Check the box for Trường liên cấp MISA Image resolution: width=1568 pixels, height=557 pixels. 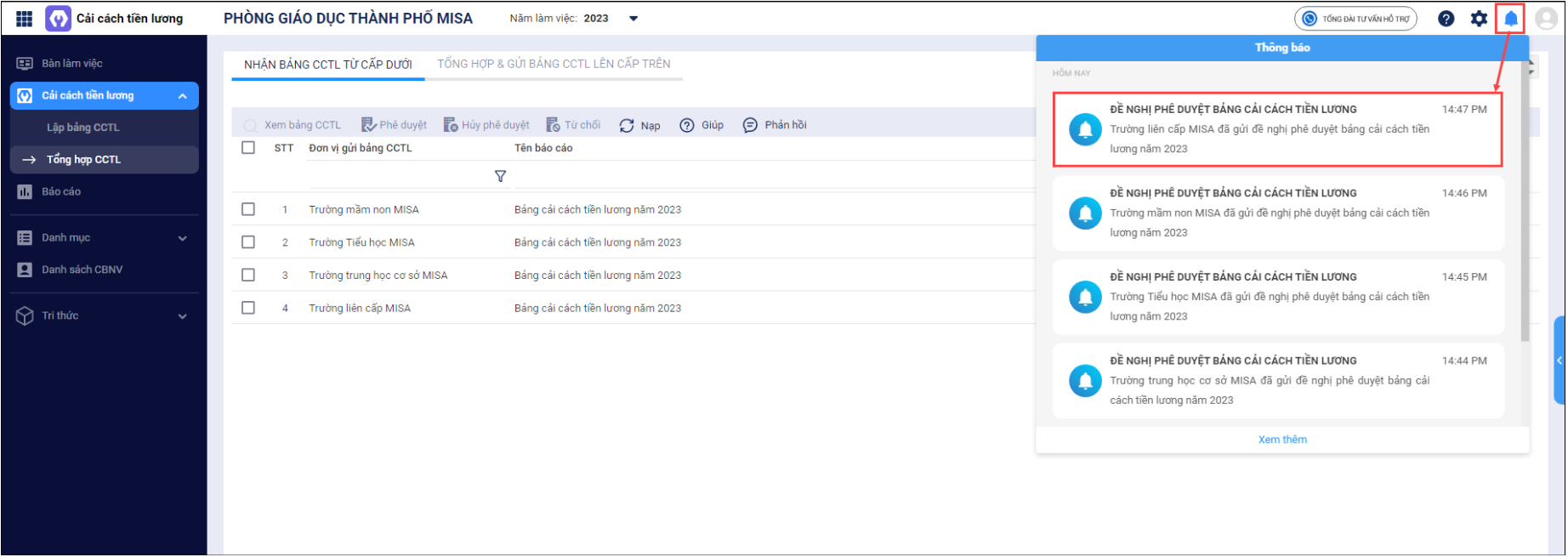coord(248,308)
